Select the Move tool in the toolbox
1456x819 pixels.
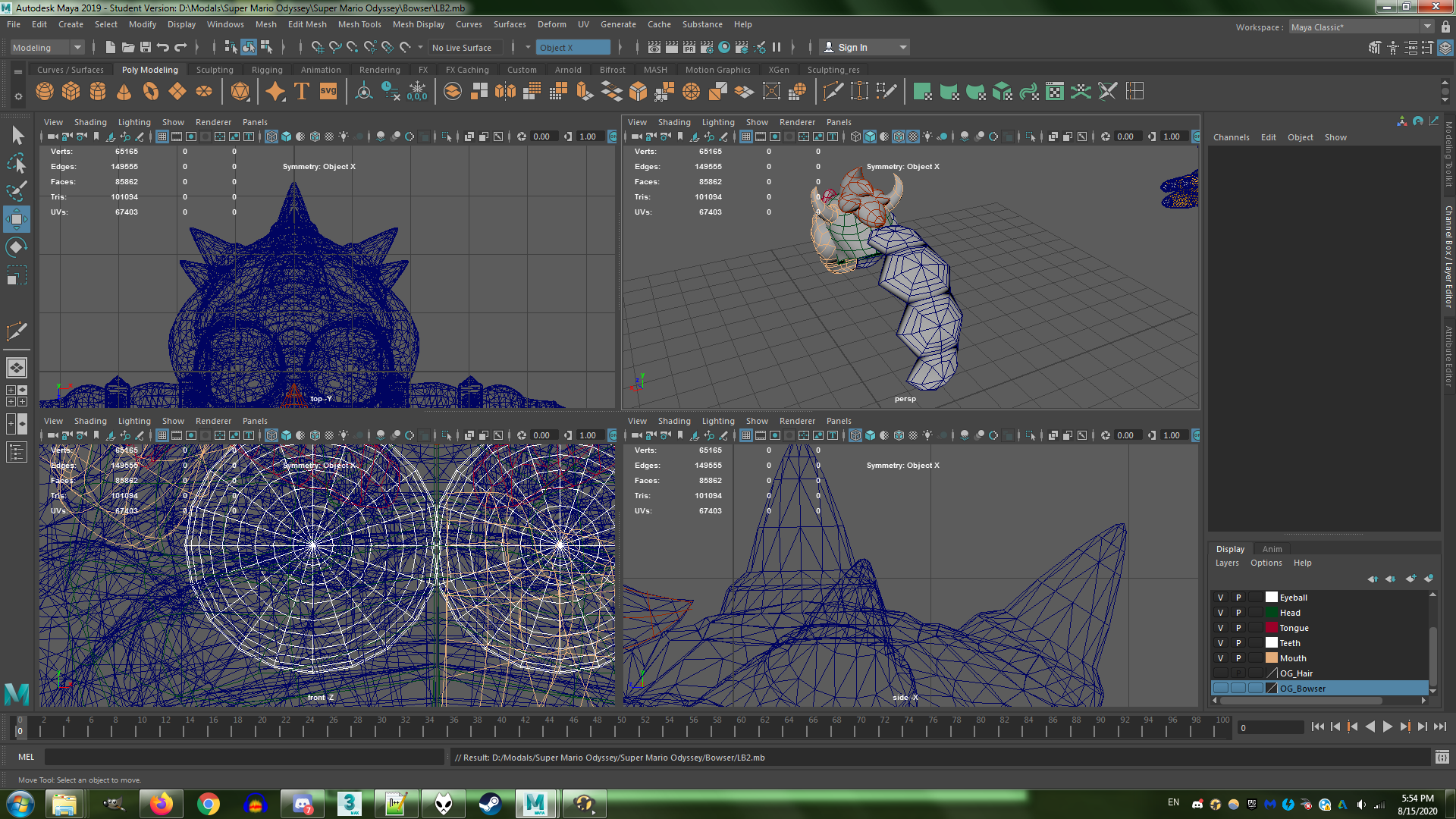coord(17,219)
